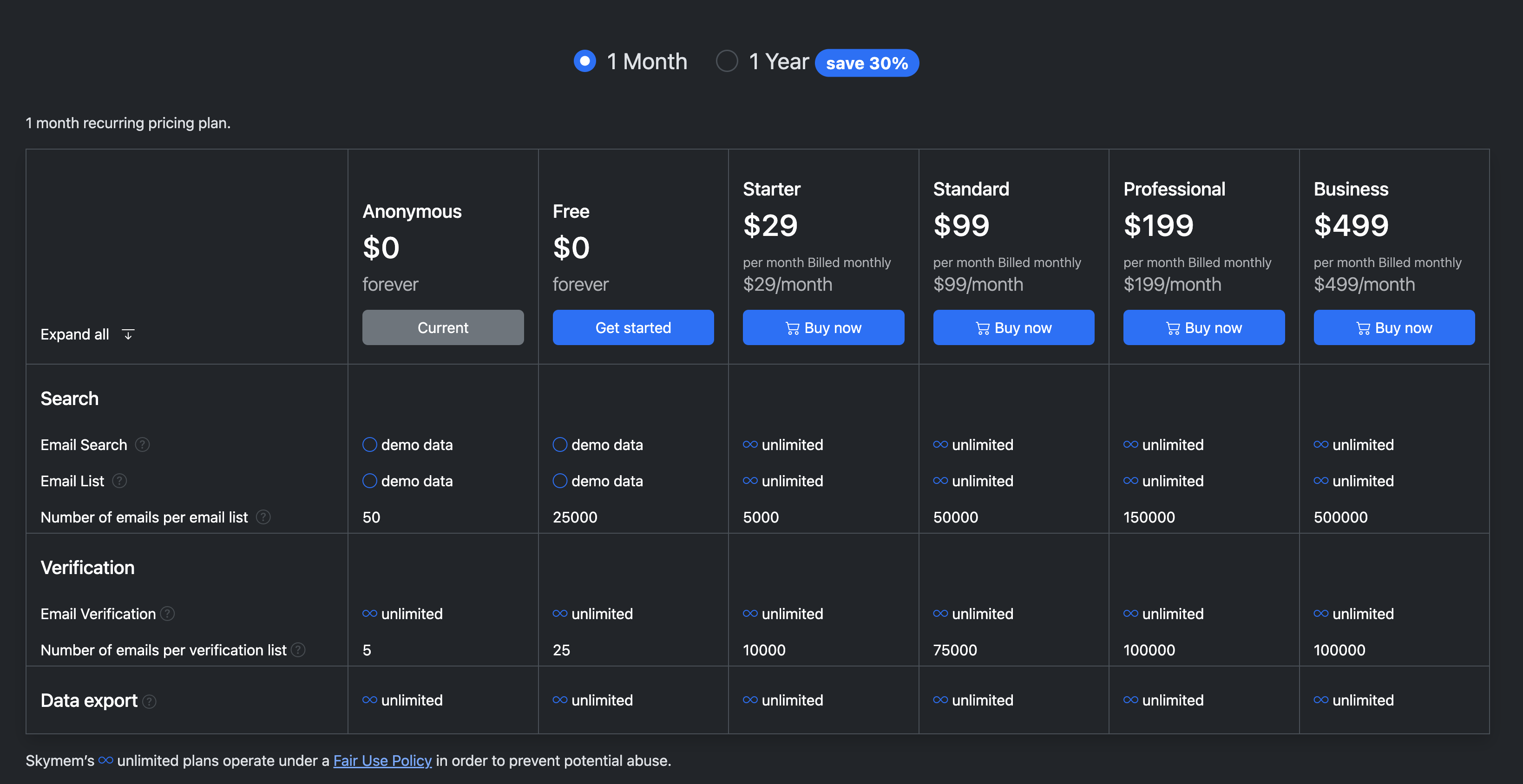This screenshot has height=784, width=1523.
Task: Click the Standard plan $99 price
Action: 961,225
